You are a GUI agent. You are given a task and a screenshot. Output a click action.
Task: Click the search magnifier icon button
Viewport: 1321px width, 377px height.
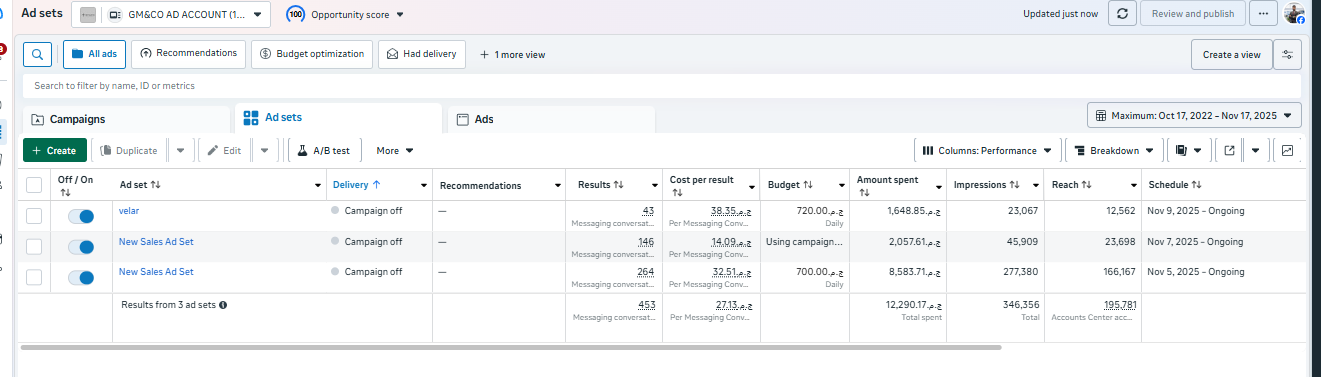click(37, 54)
